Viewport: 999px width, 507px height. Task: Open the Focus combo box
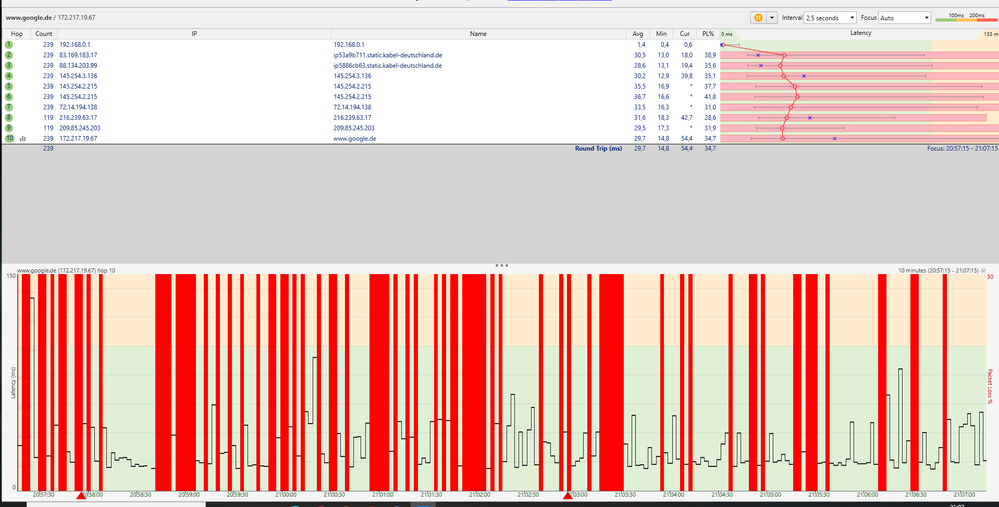click(904, 18)
